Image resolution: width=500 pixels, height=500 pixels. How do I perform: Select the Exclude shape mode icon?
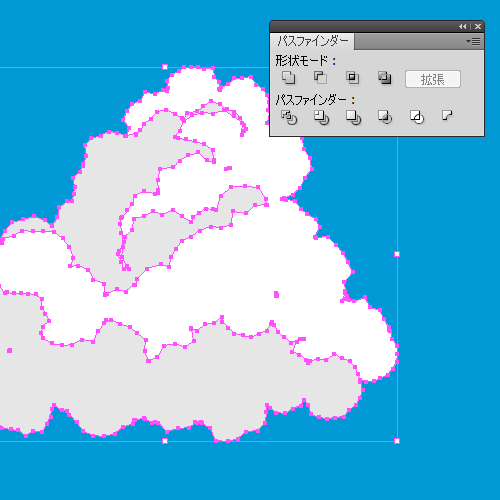click(x=384, y=78)
